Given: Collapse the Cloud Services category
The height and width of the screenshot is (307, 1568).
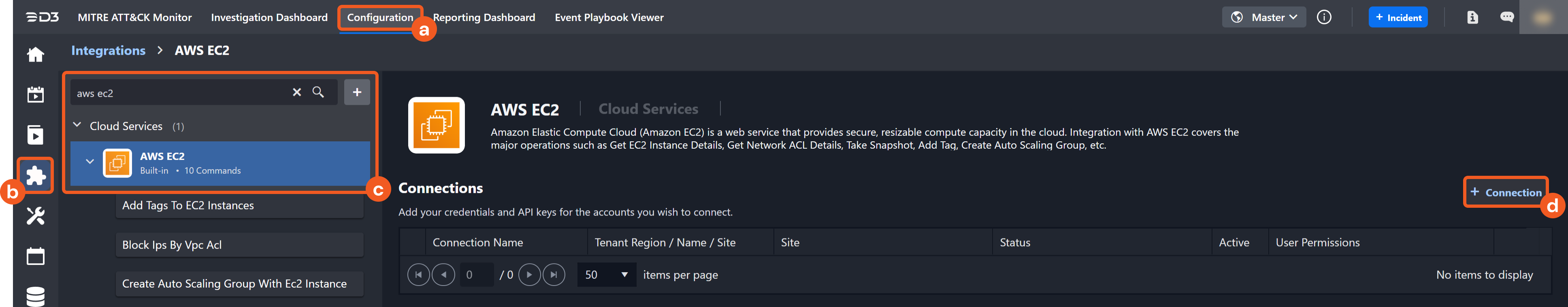Looking at the screenshot, I should [x=77, y=126].
